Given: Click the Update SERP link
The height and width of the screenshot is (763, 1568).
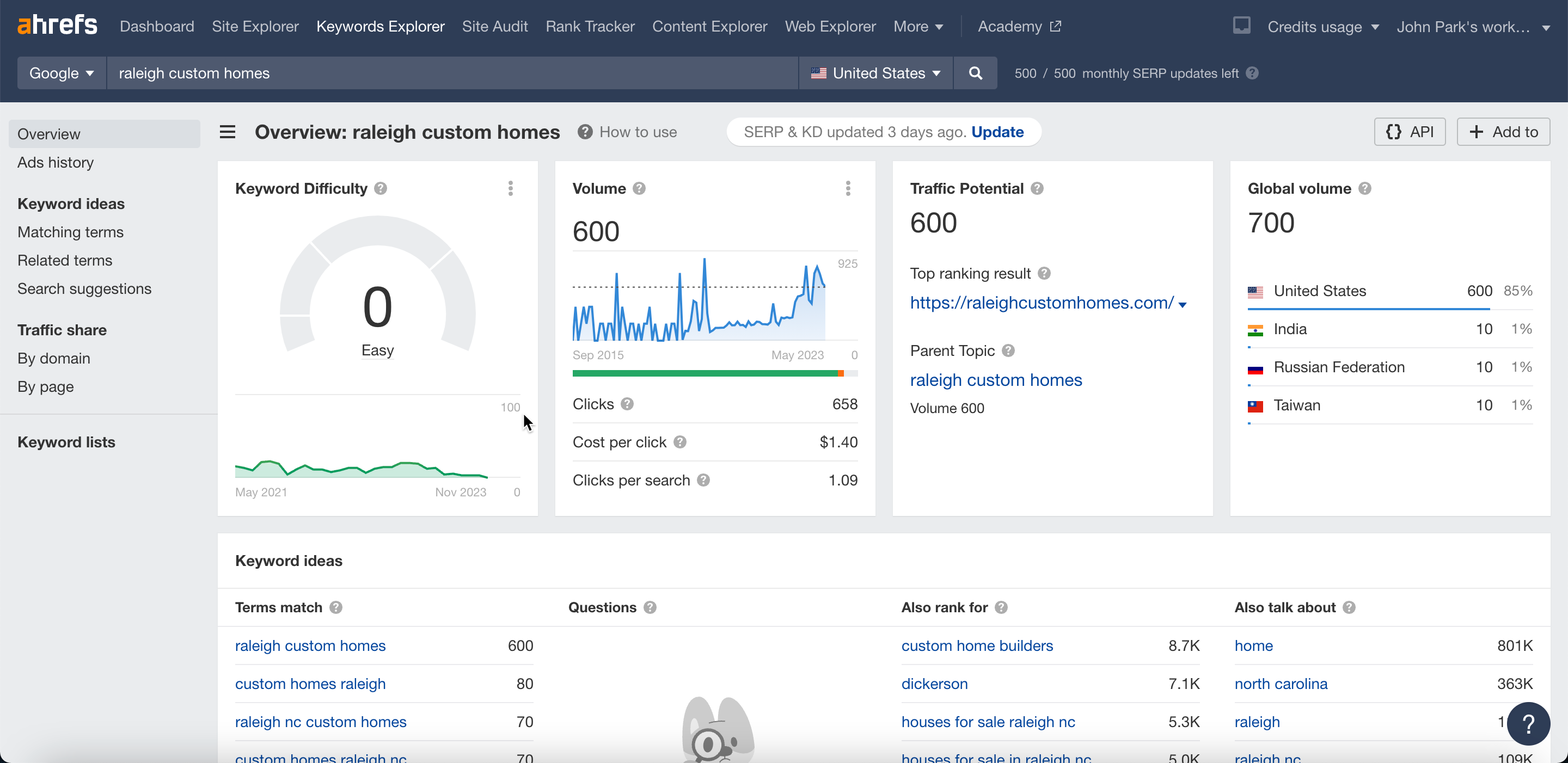Looking at the screenshot, I should [997, 131].
